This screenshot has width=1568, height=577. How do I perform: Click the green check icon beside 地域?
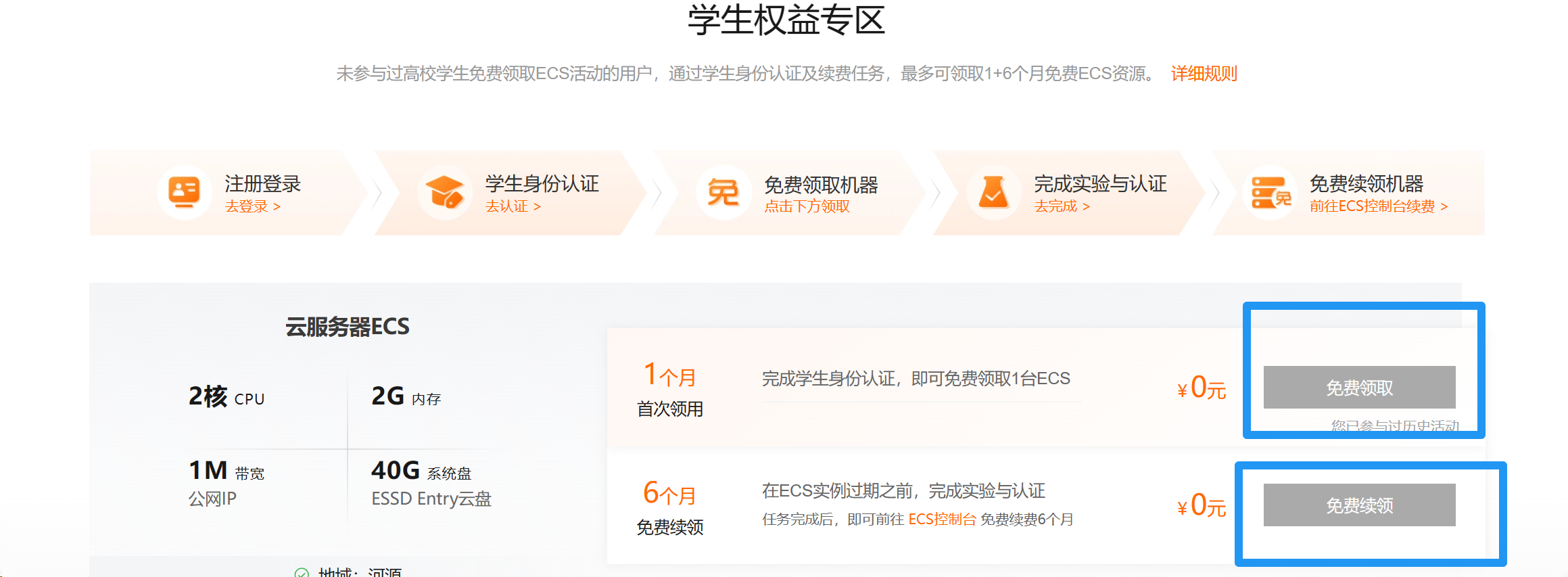(302, 572)
